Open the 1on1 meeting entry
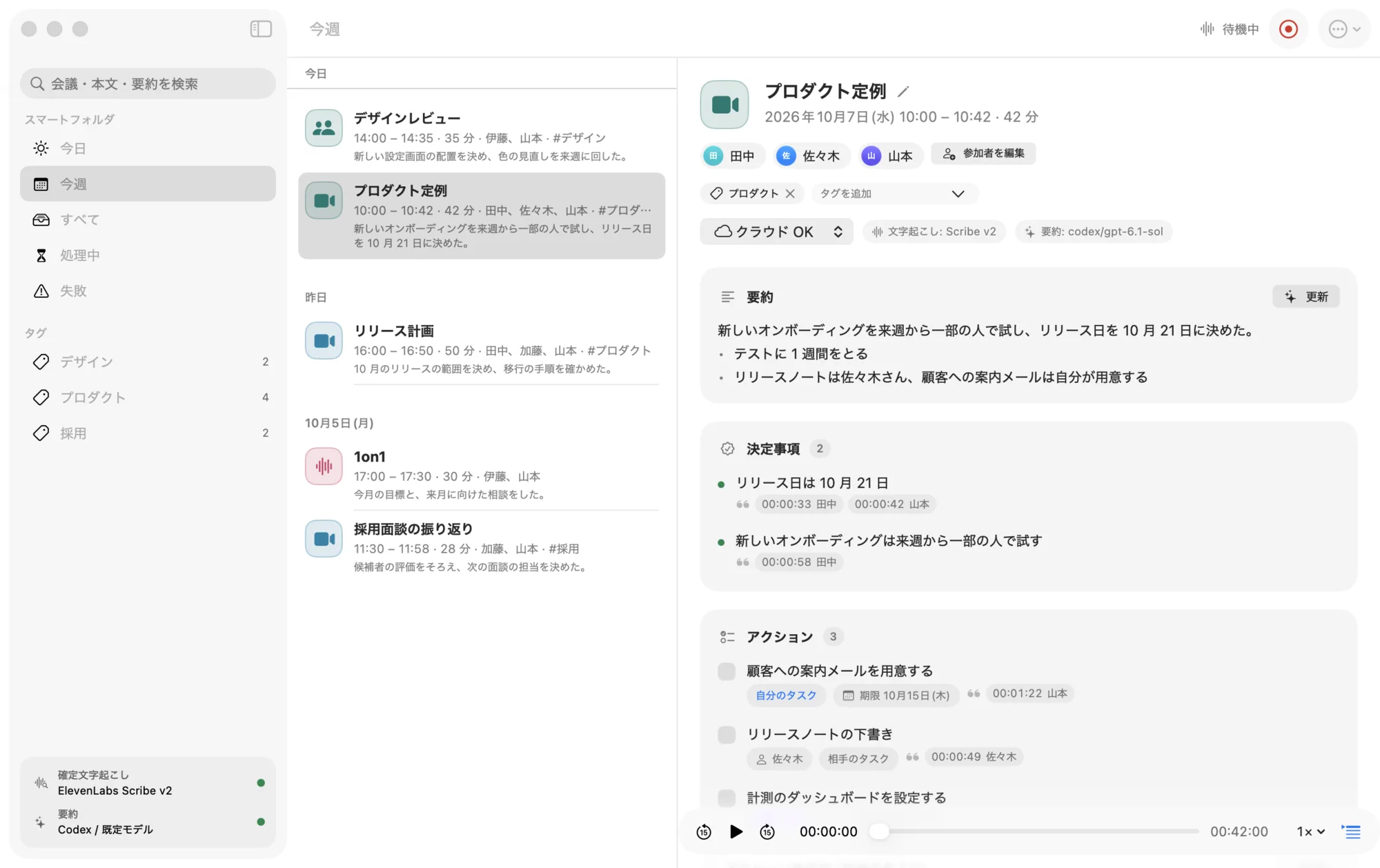This screenshot has height=868, width=1380. click(x=482, y=475)
